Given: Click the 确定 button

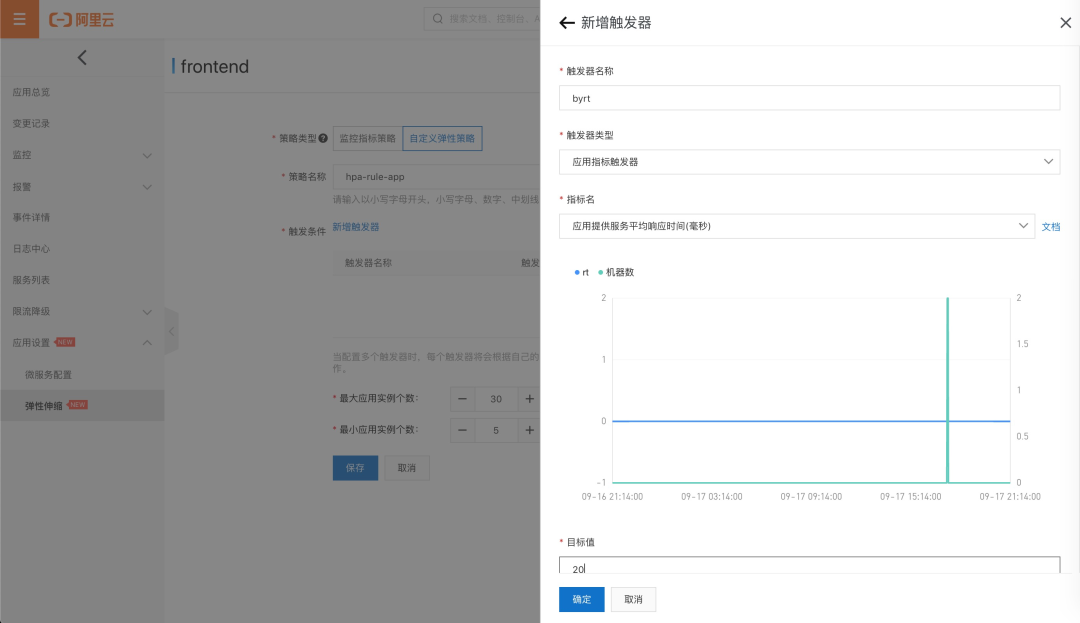Looking at the screenshot, I should (x=581, y=600).
